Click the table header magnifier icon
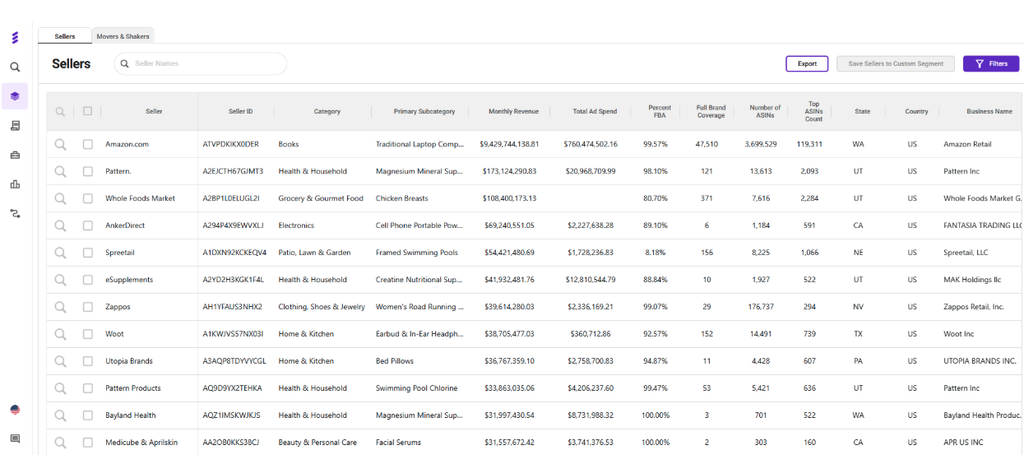 click(60, 112)
